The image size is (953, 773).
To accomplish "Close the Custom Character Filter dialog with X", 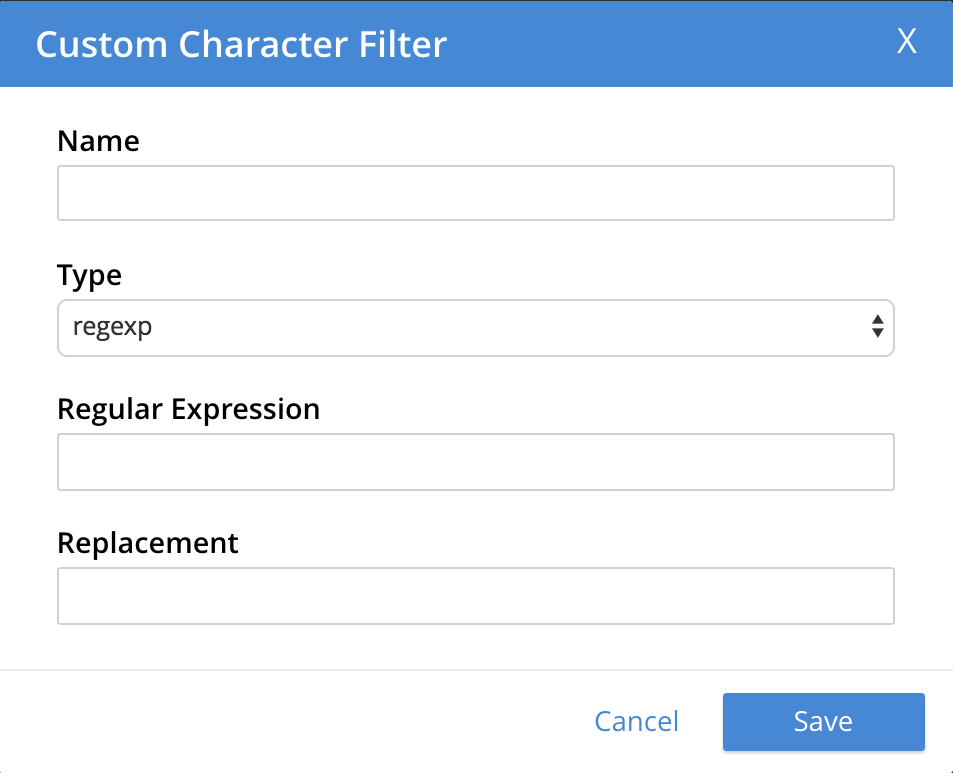I will [906, 42].
